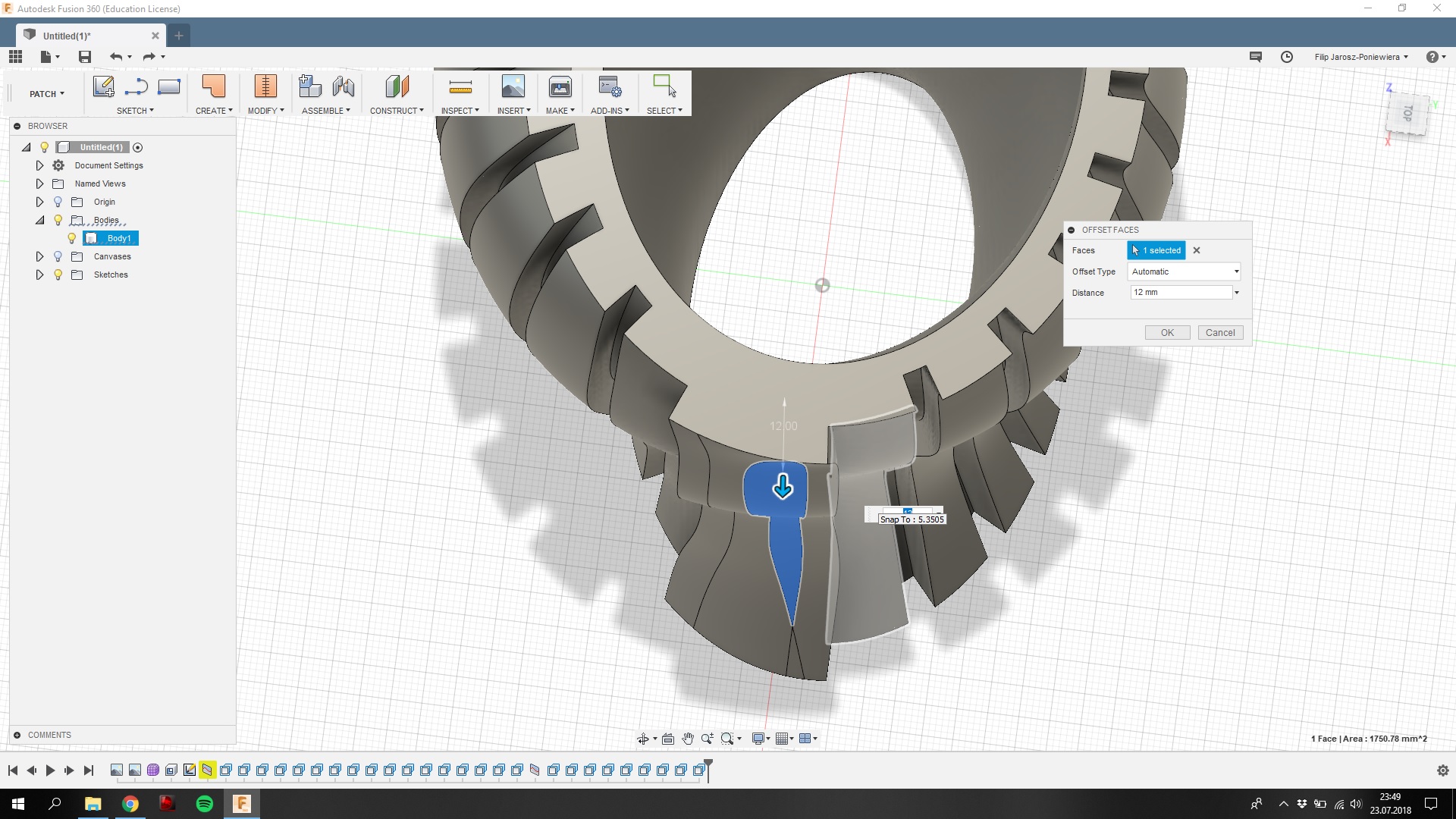
Task: Toggle visibility bulb of Sketches folder
Action: click(x=58, y=275)
